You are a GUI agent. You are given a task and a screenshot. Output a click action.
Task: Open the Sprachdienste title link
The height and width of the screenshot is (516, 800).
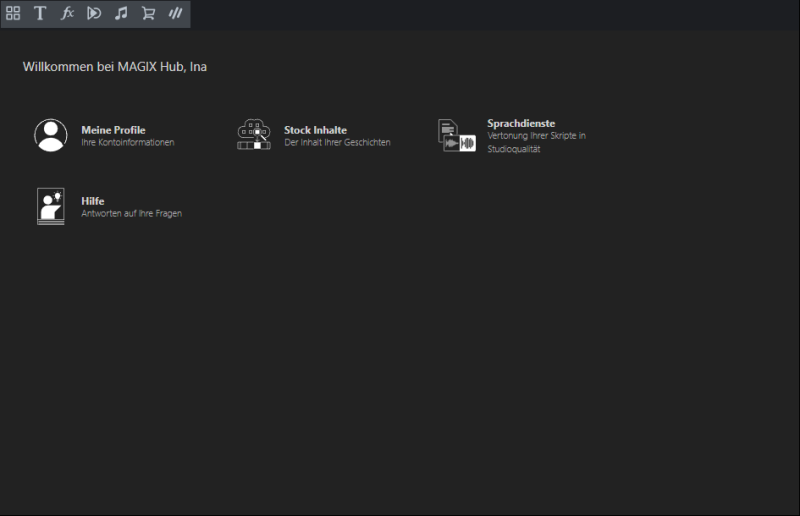click(521, 123)
